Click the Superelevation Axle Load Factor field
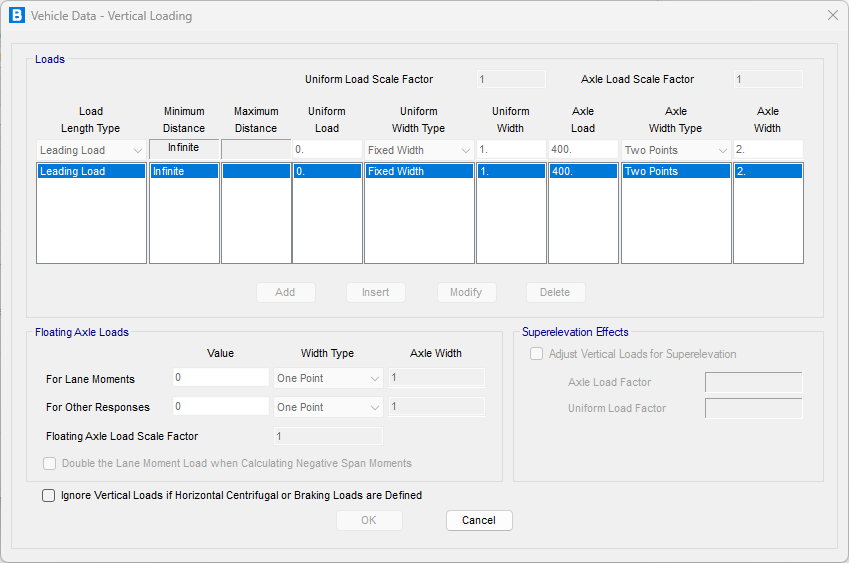The width and height of the screenshot is (849, 563). (x=754, y=382)
